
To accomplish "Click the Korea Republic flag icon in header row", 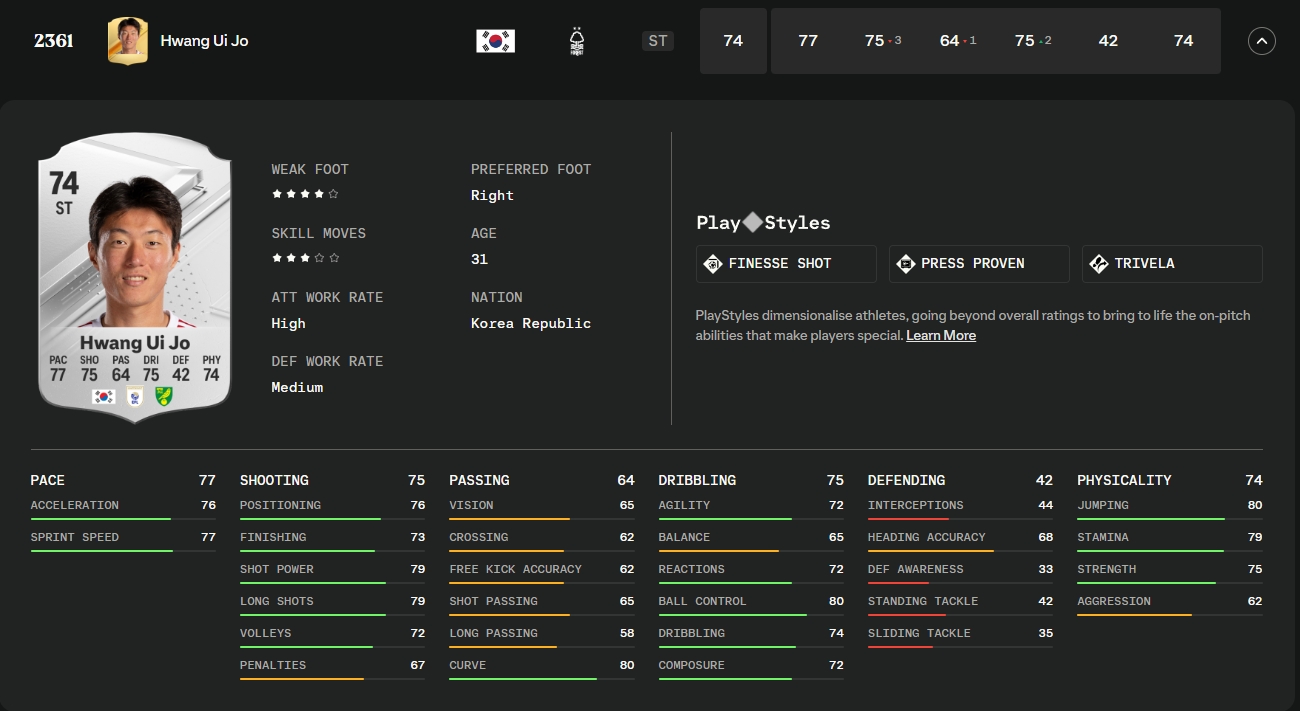I will pos(495,41).
